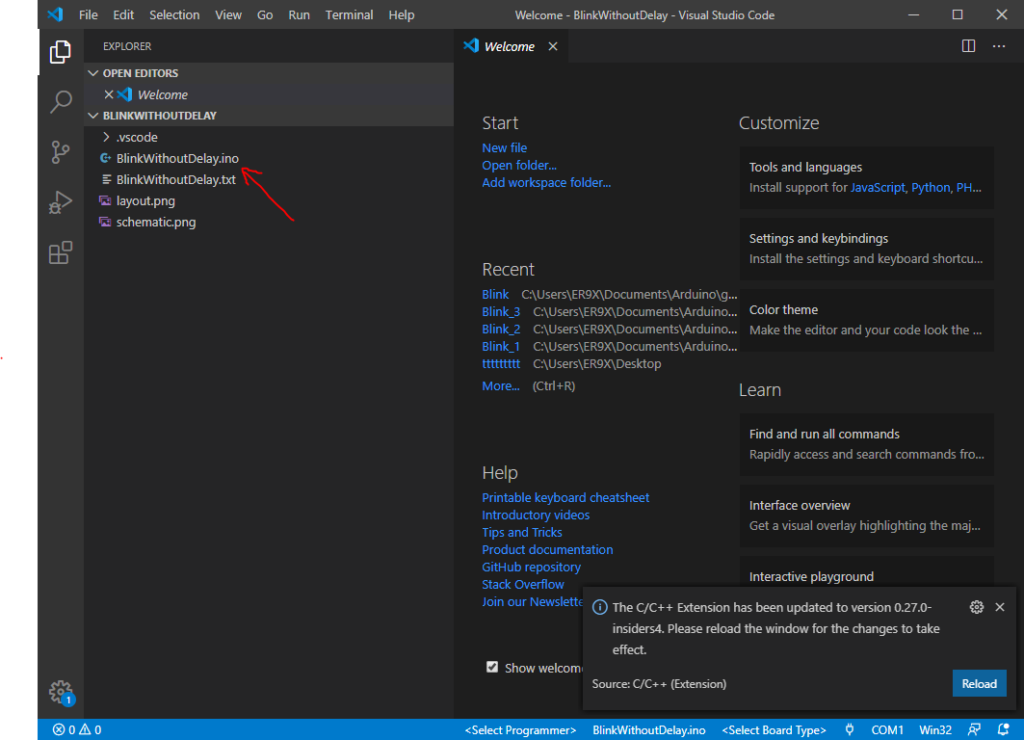The height and width of the screenshot is (740, 1024).
Task: Dismiss the C/C++ extension notification
Action: tap(1000, 607)
